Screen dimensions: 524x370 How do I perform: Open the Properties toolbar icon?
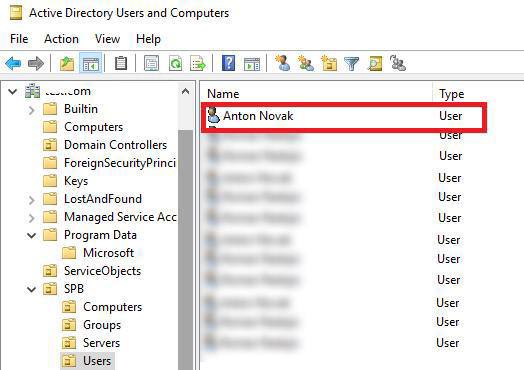click(x=151, y=63)
